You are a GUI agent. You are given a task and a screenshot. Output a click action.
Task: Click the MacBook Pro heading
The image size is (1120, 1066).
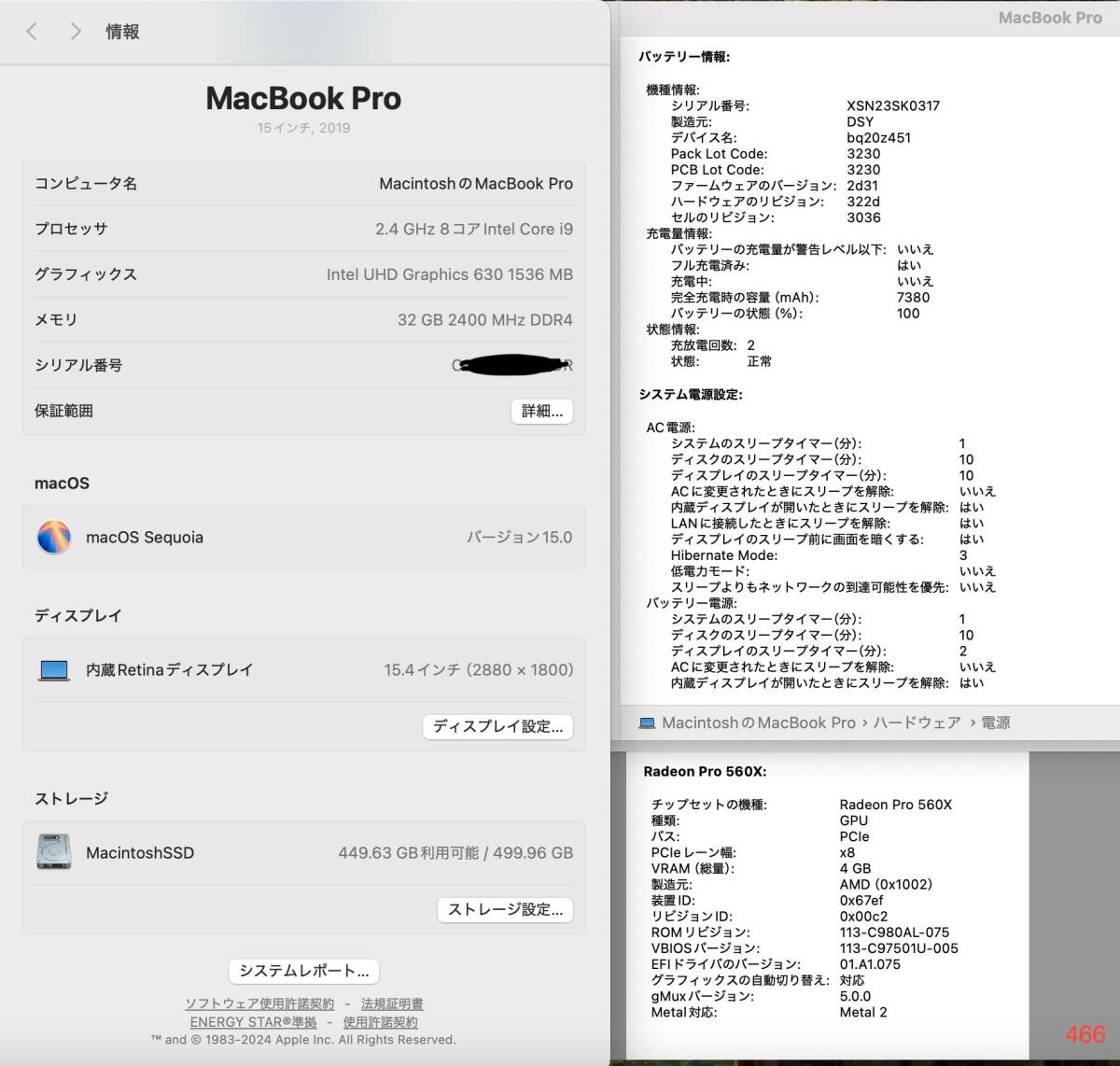coord(303,98)
